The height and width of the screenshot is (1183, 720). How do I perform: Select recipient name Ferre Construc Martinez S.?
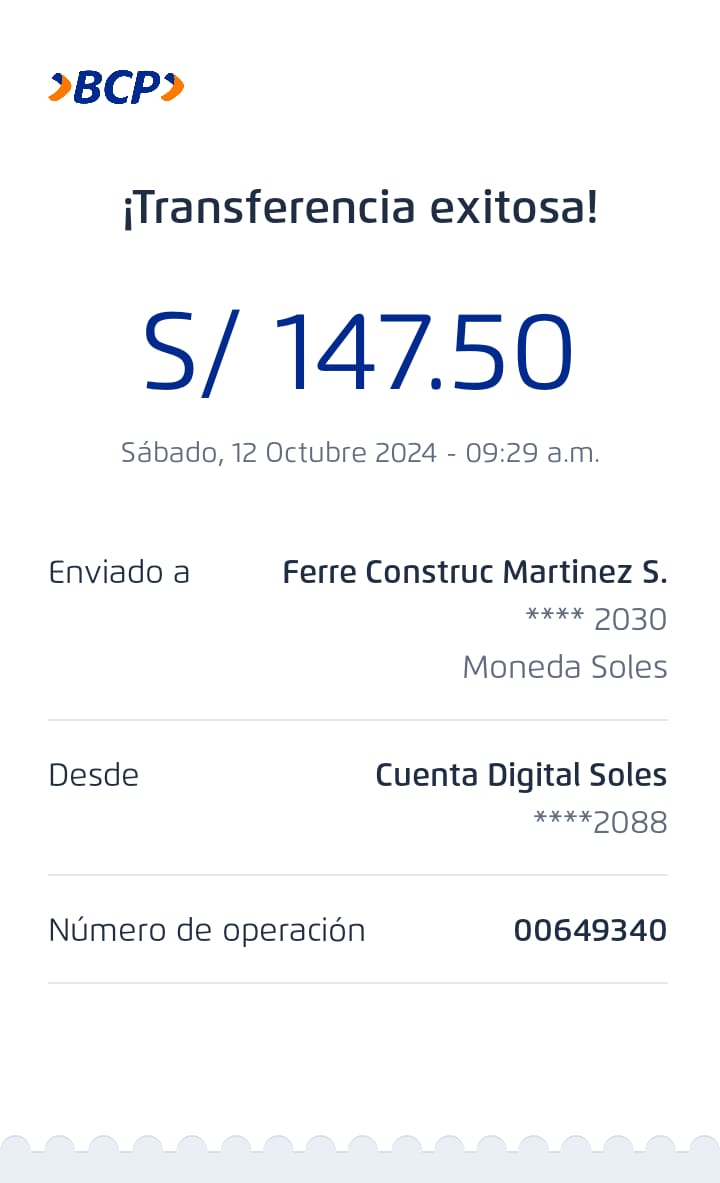[474, 572]
